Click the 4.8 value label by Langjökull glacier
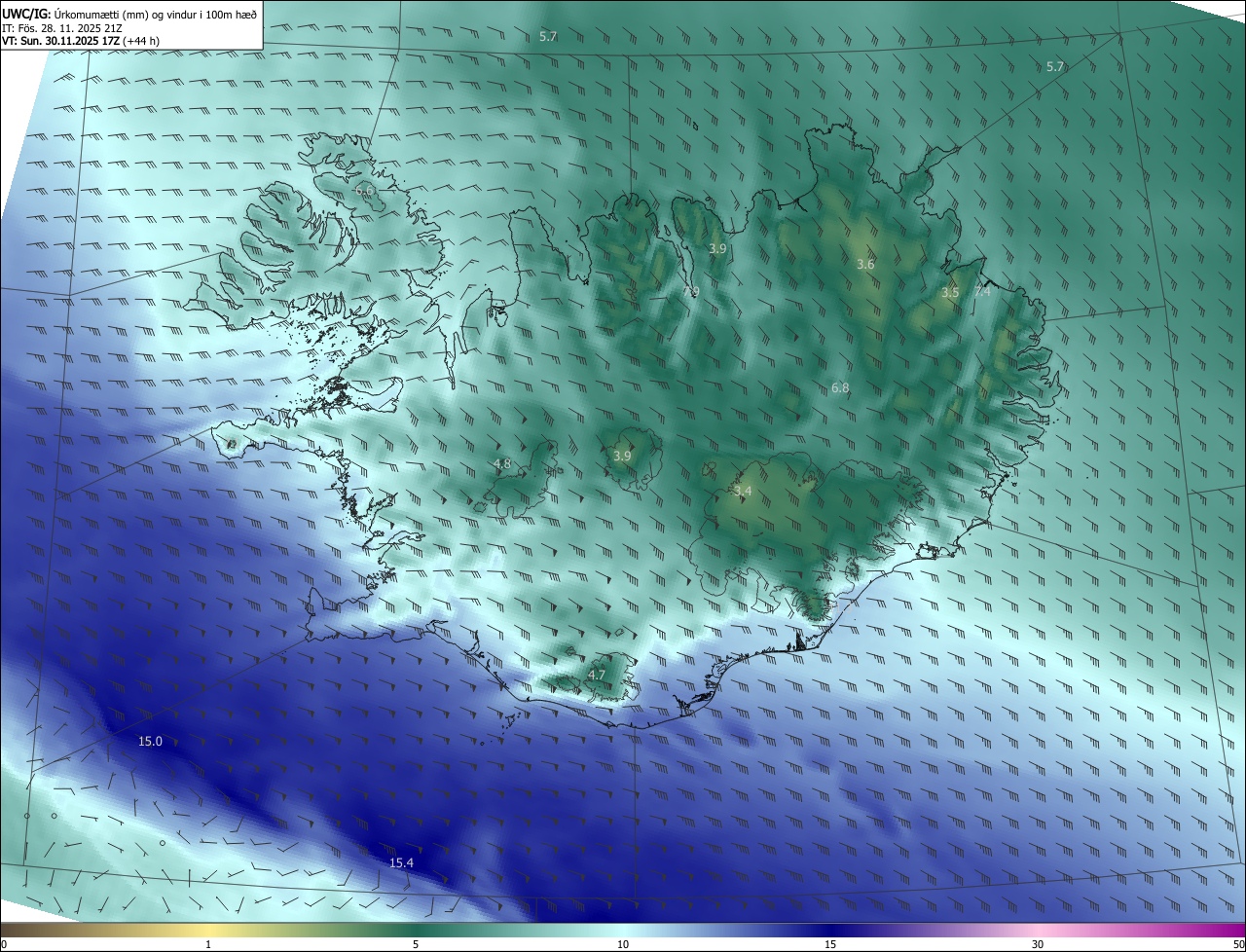The image size is (1246, 952). tap(502, 464)
